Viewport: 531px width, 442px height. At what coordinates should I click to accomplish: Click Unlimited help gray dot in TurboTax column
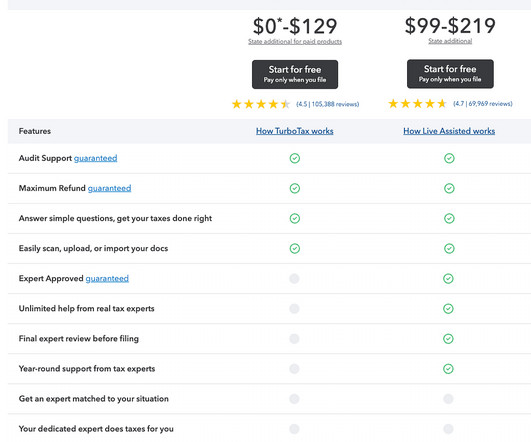294,309
